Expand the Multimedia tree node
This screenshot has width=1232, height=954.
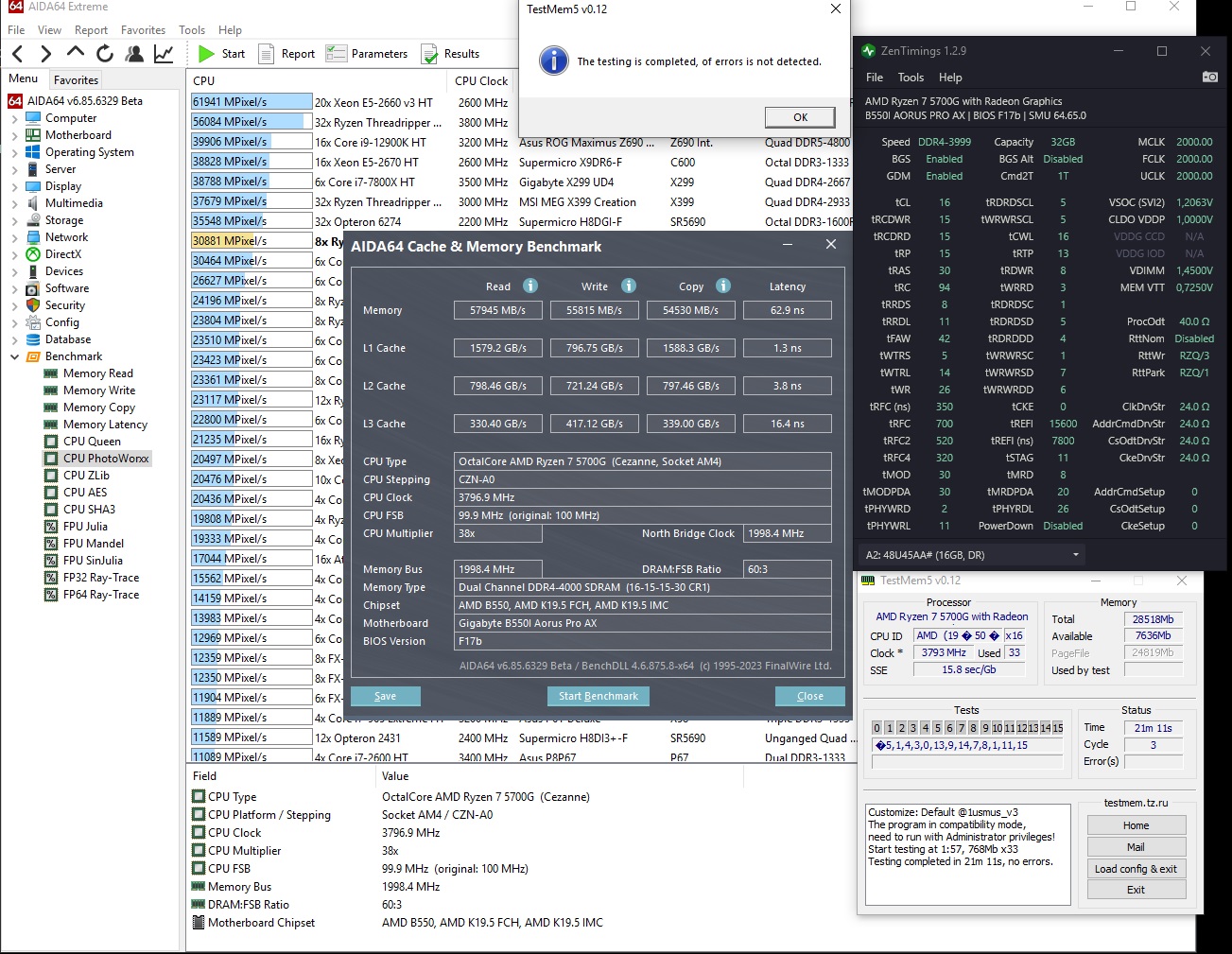14,204
